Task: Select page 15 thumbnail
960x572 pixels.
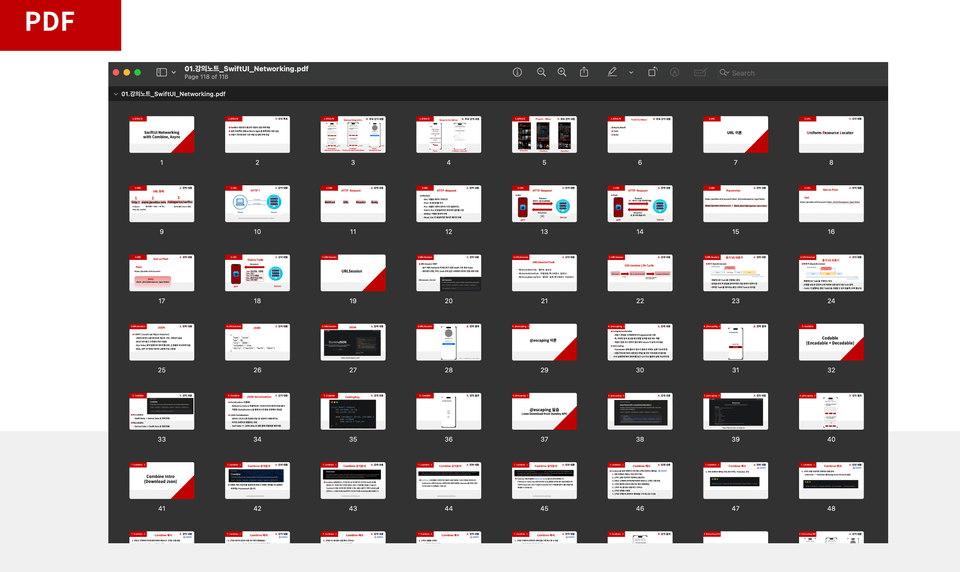Action: 735,203
